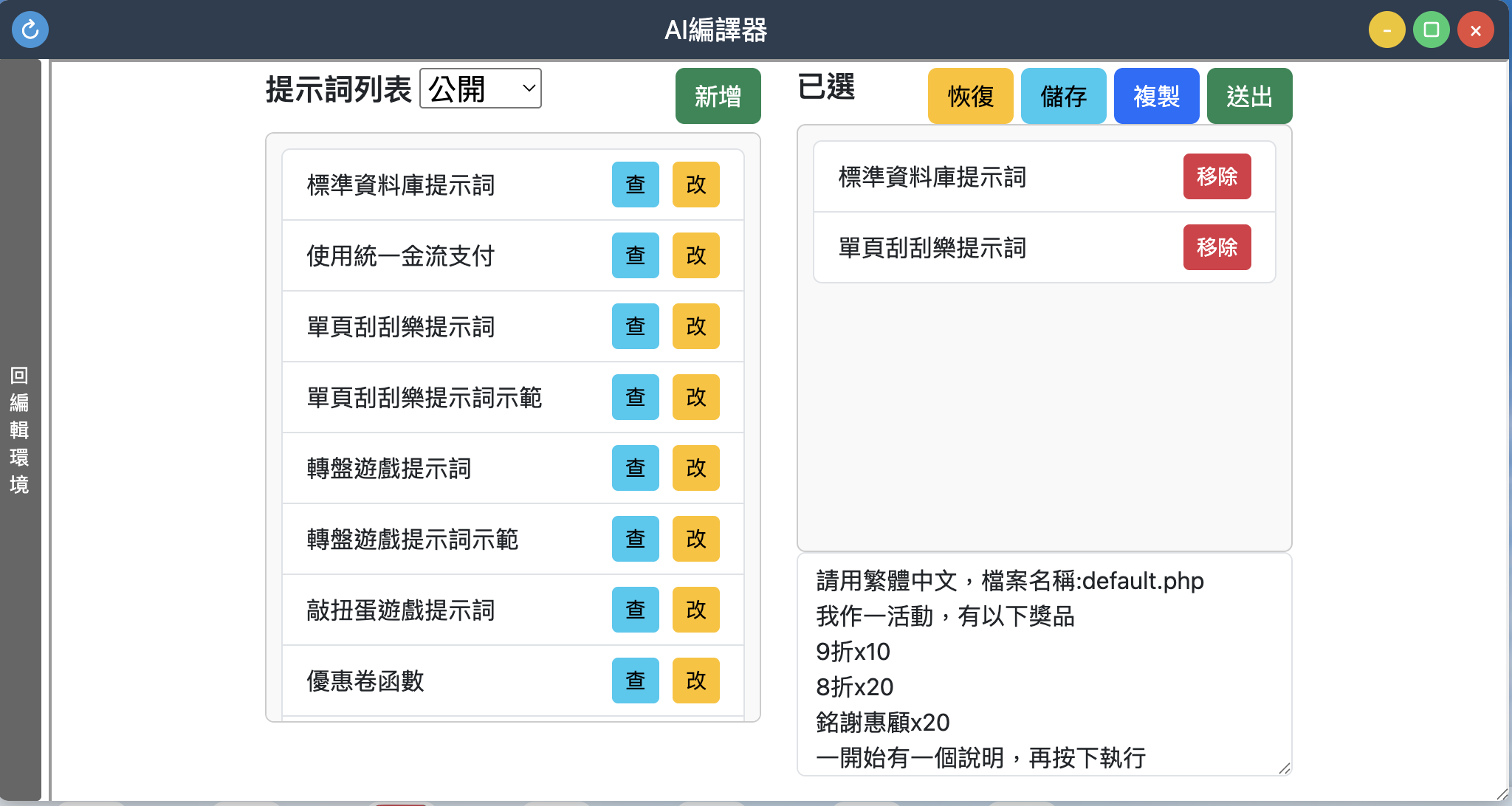Viewport: 1512px width, 806px height.
Task: Edit 優惠卷函數 with its 改 button
Action: tap(695, 681)
